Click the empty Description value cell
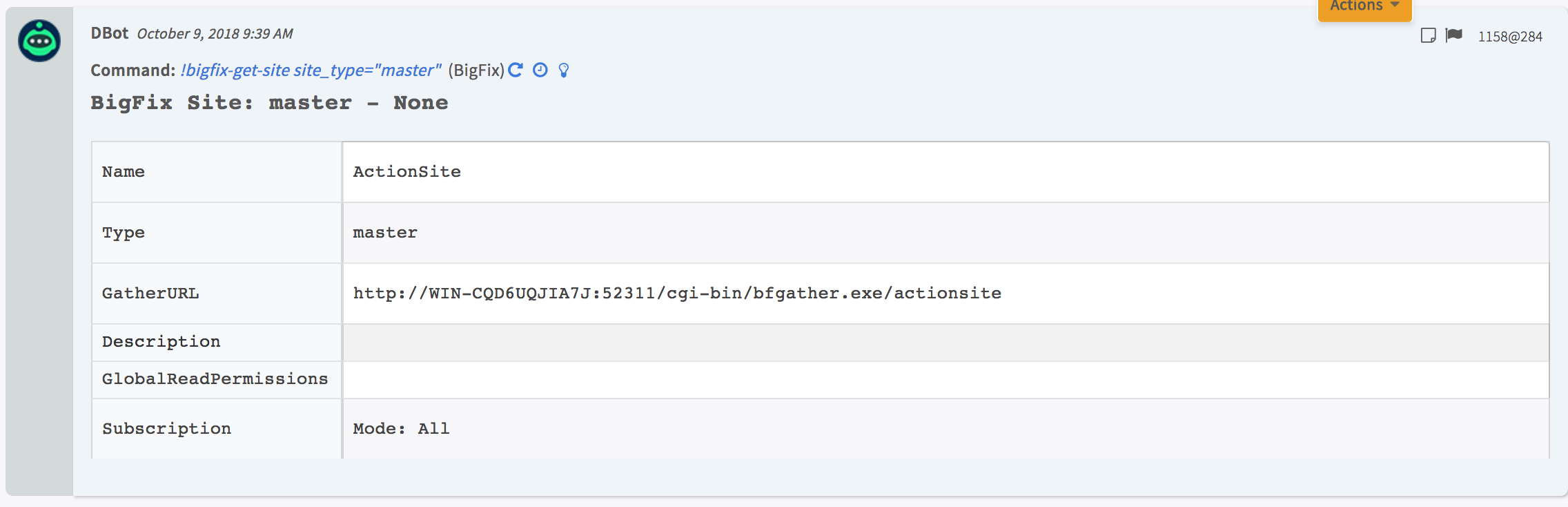Image resolution: width=1568 pixels, height=507 pixels. point(945,343)
